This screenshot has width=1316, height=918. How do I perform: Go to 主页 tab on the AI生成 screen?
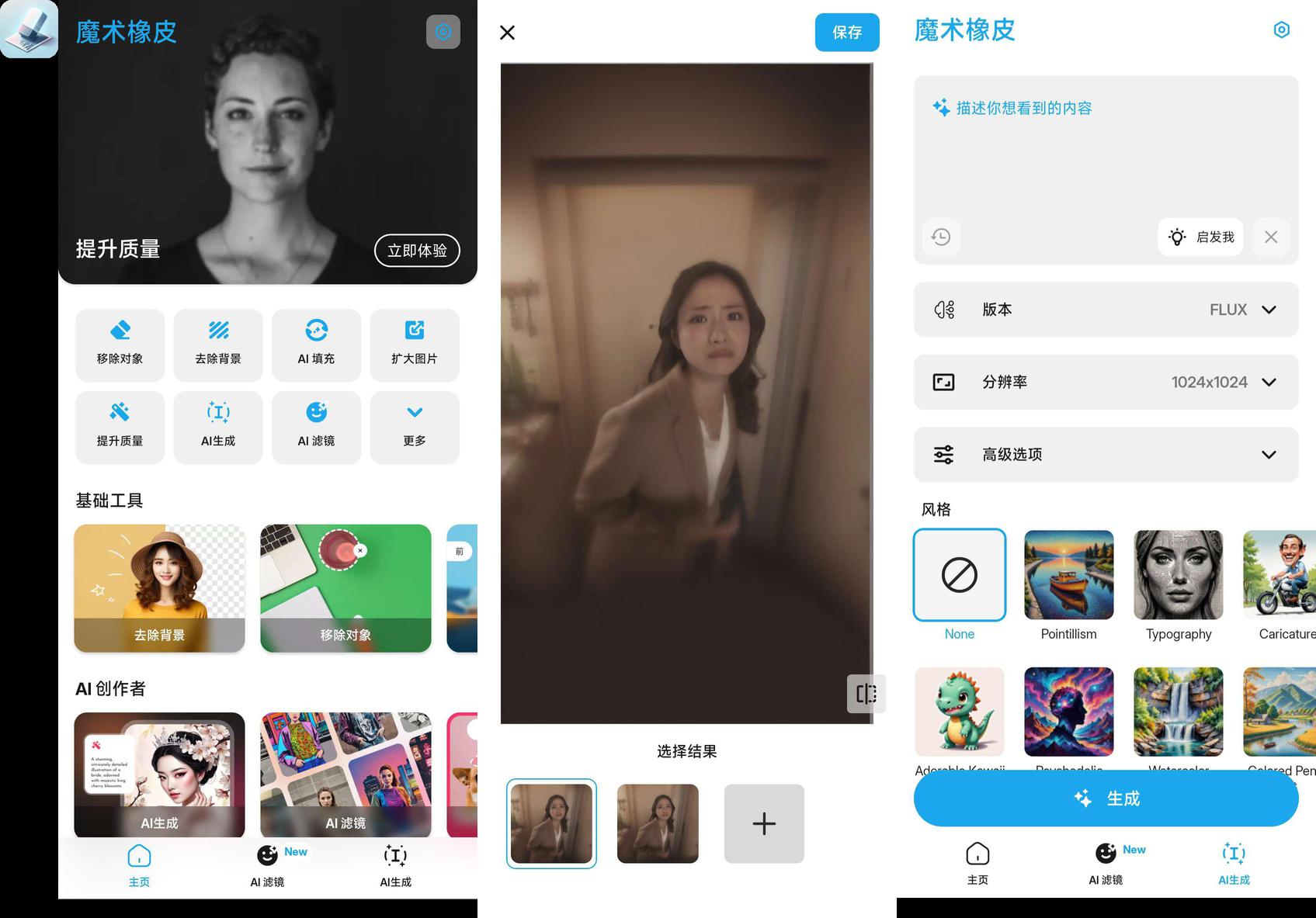(977, 863)
